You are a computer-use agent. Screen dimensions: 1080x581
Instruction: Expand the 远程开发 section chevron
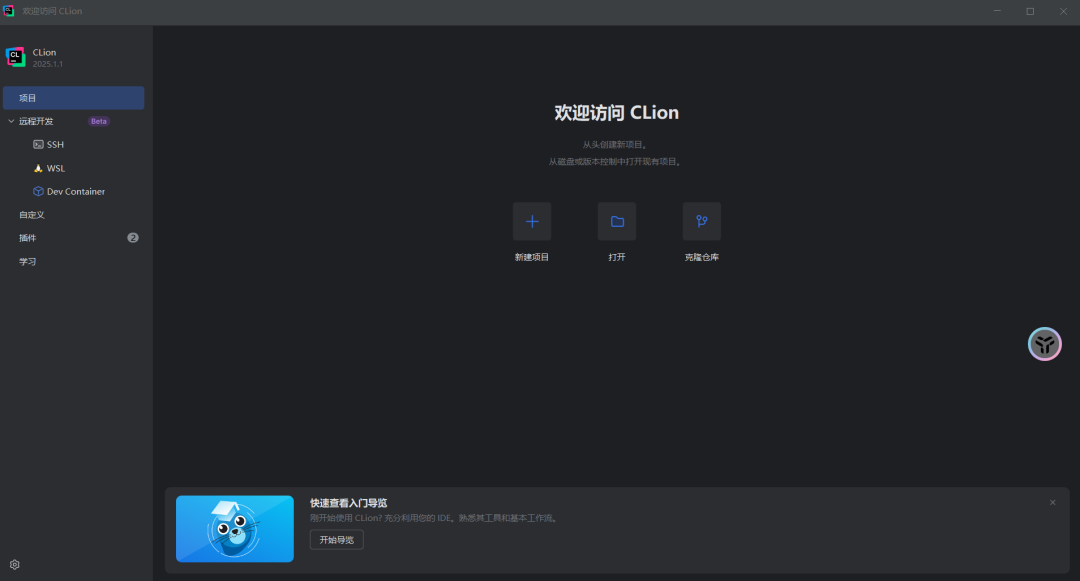tap(9, 120)
